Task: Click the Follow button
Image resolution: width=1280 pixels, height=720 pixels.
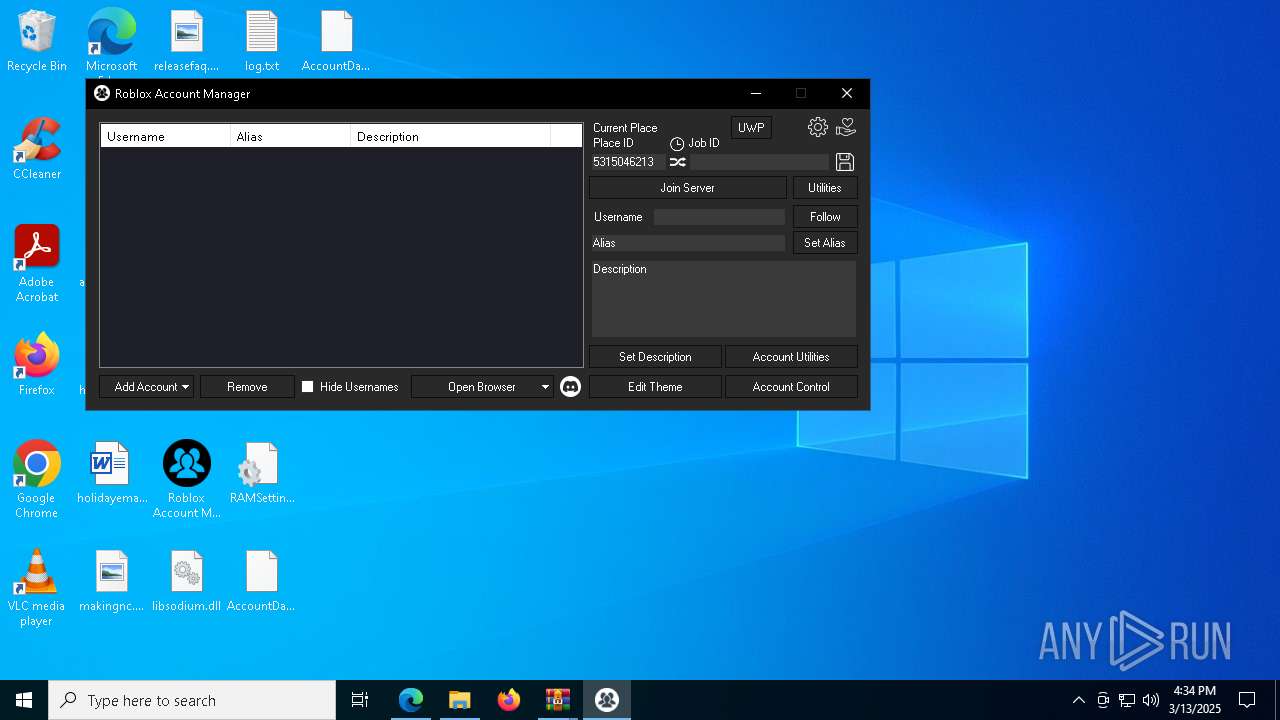Action: point(825,217)
